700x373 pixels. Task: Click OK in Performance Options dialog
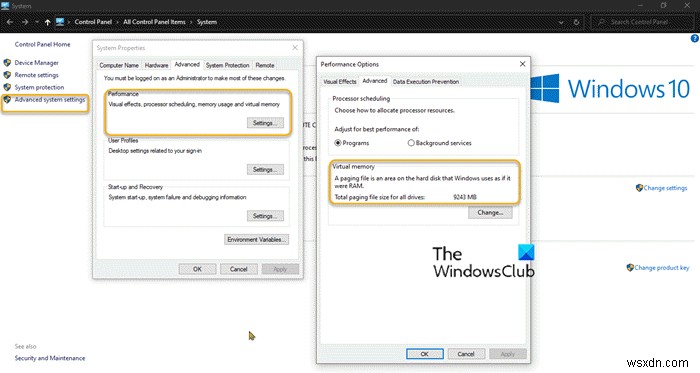[425, 354]
